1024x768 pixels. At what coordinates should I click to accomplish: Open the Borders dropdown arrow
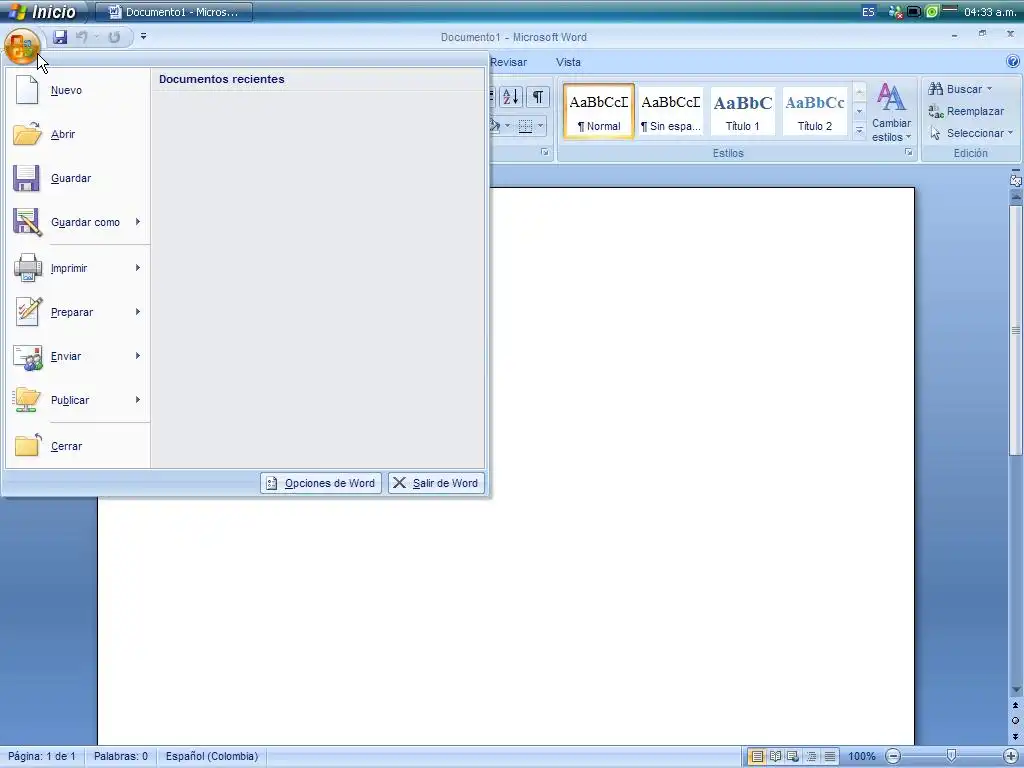coord(541,125)
